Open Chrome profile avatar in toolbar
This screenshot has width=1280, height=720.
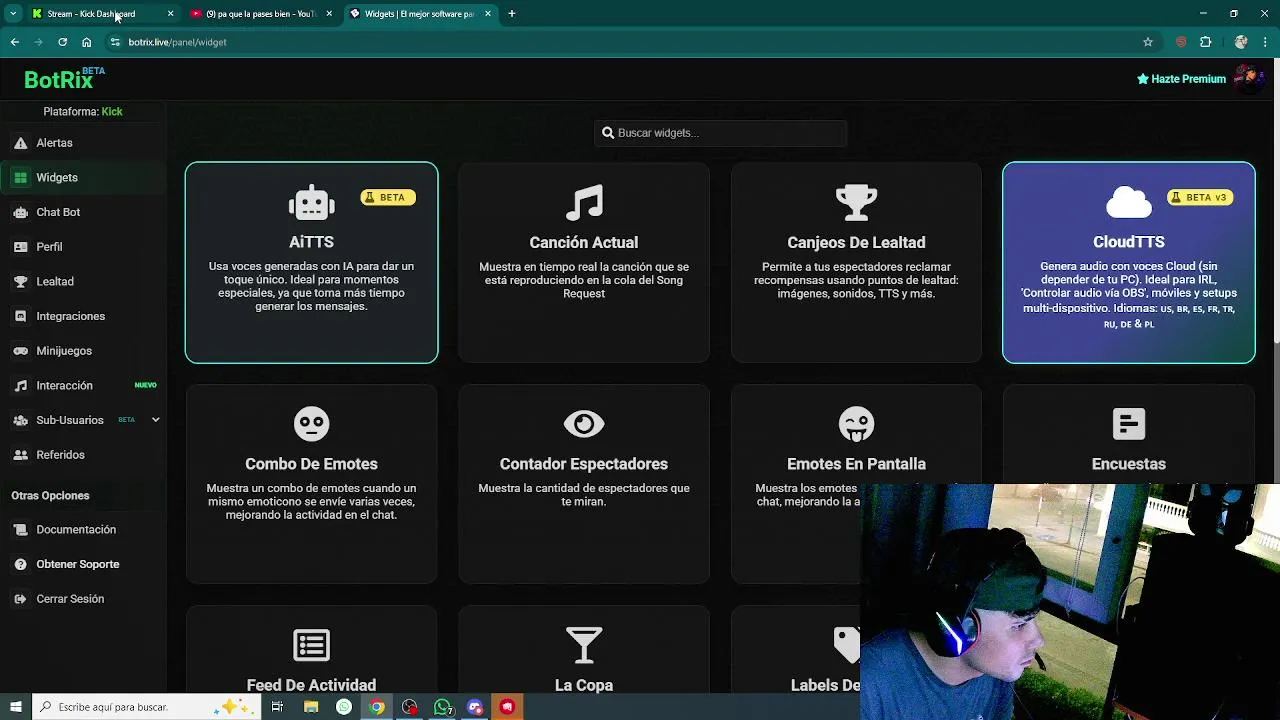pyautogui.click(x=1241, y=42)
